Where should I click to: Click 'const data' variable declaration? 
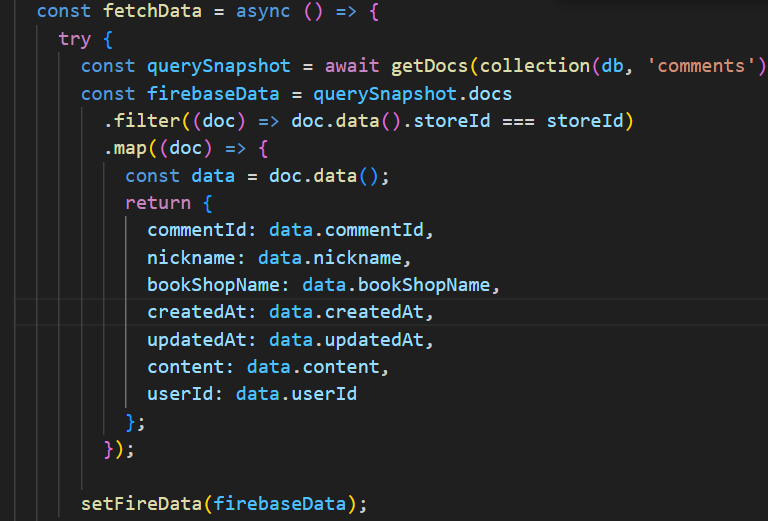click(x=180, y=176)
